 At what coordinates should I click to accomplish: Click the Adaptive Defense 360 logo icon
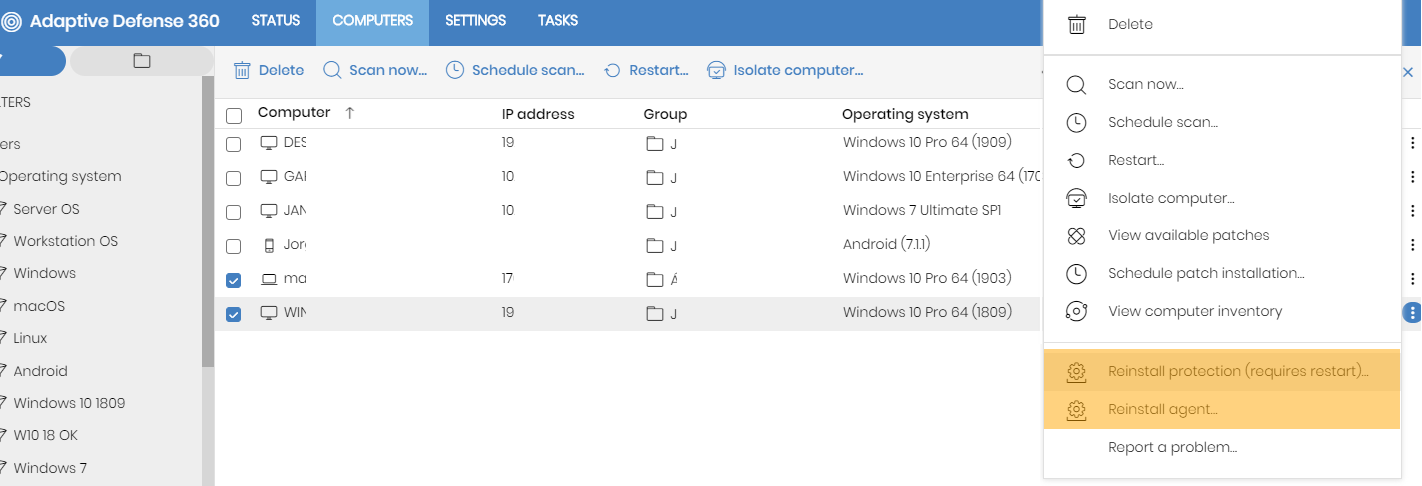[11, 21]
